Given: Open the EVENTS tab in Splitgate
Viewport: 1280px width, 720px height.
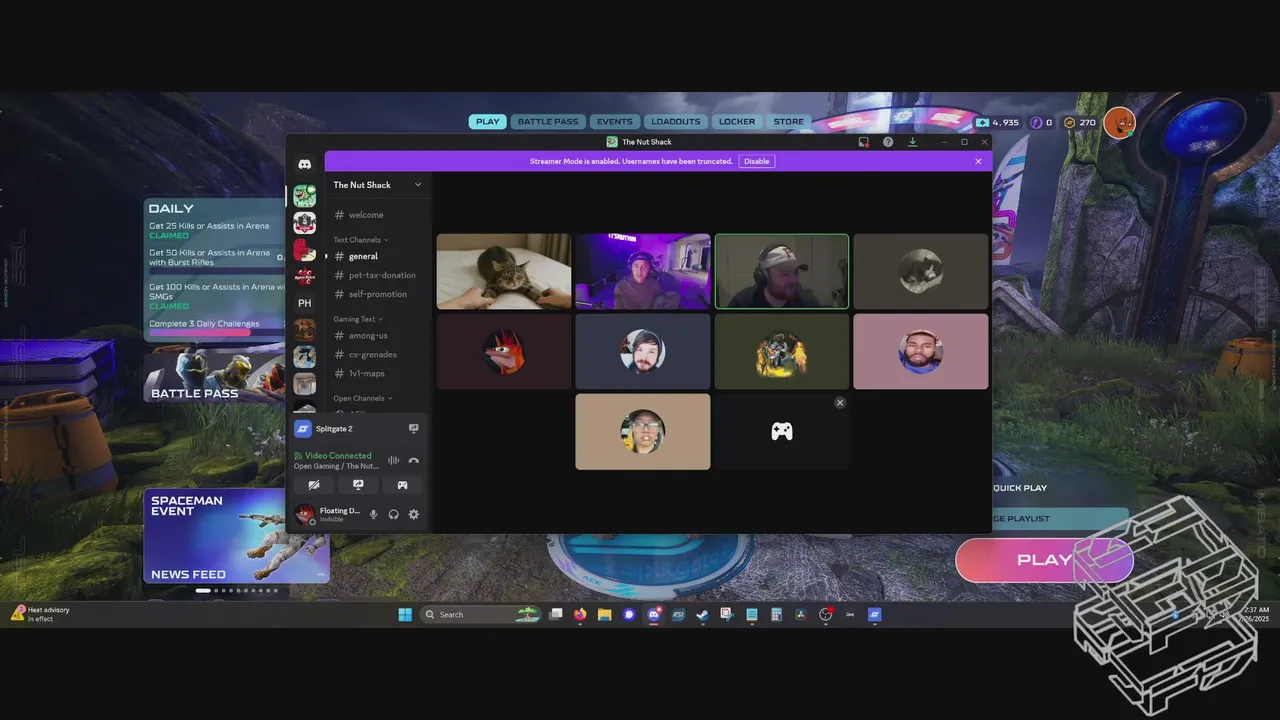Looking at the screenshot, I should 614,122.
